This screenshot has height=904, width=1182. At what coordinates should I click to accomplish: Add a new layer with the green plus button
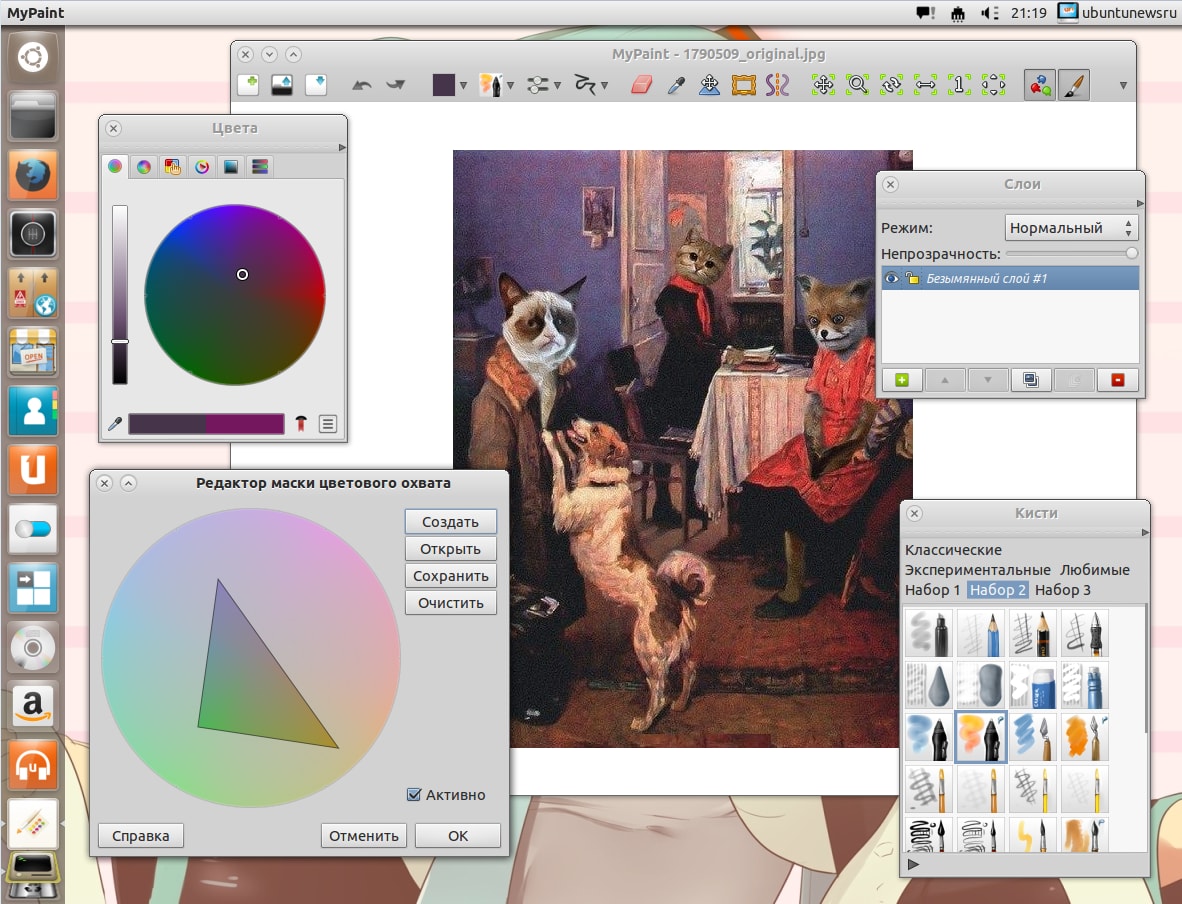(x=902, y=379)
